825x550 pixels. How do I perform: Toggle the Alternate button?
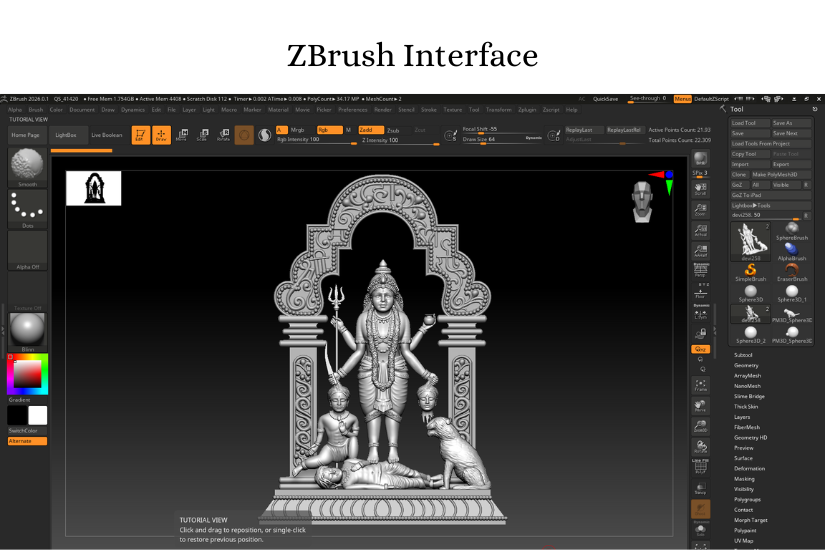click(x=27, y=441)
